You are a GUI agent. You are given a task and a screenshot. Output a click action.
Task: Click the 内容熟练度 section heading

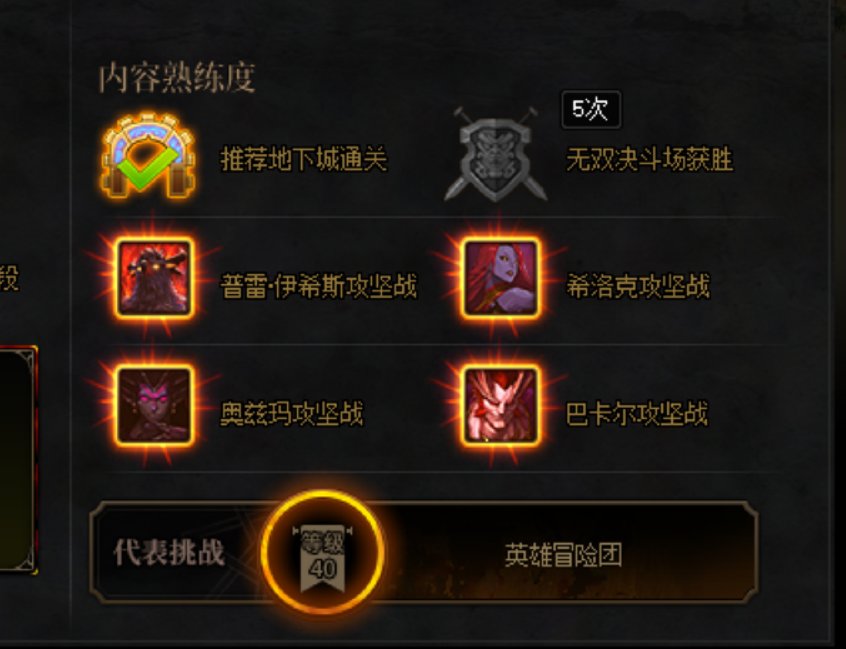[176, 78]
